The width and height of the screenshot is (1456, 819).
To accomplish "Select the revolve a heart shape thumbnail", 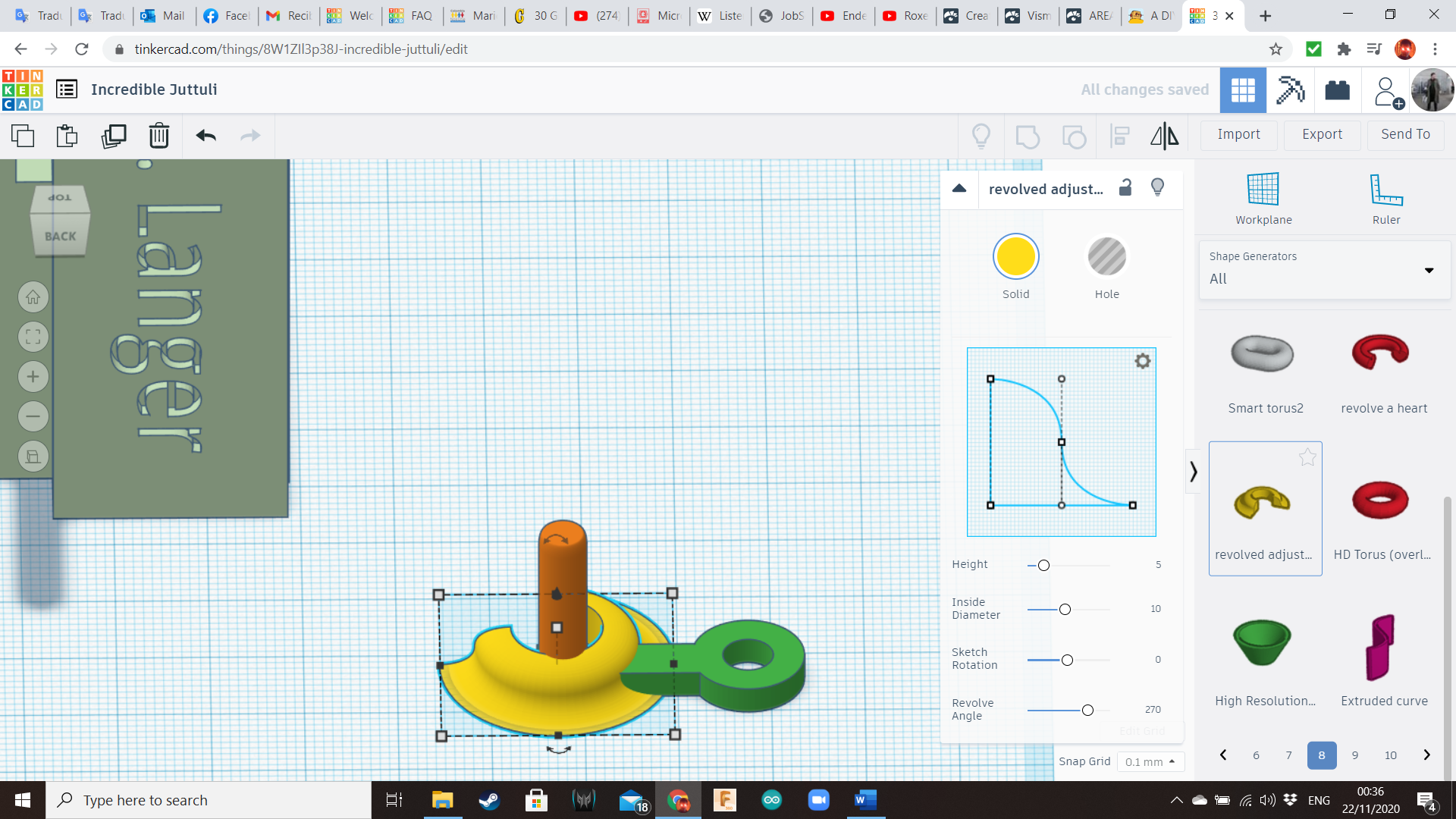I will tap(1381, 354).
